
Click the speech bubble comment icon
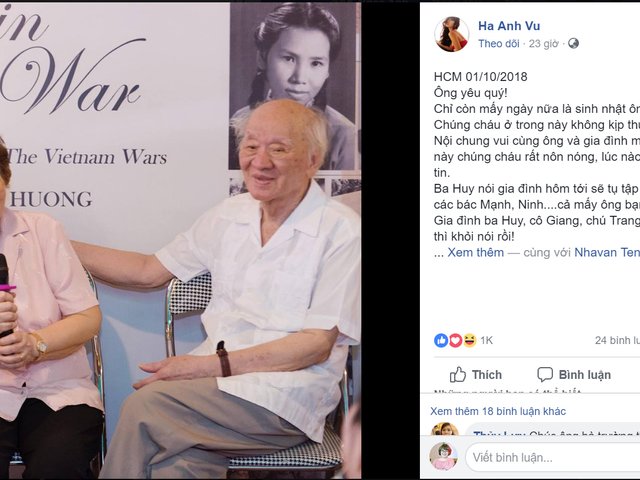pyautogui.click(x=545, y=374)
